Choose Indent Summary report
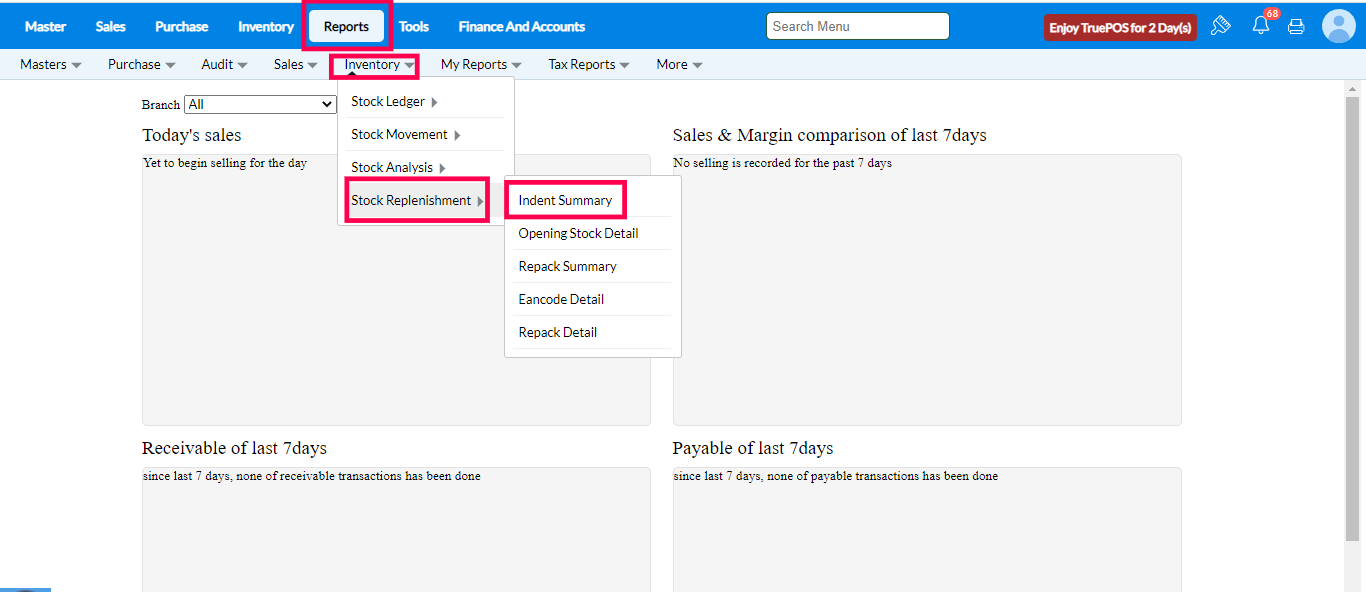Image resolution: width=1366 pixels, height=592 pixels. tap(566, 200)
